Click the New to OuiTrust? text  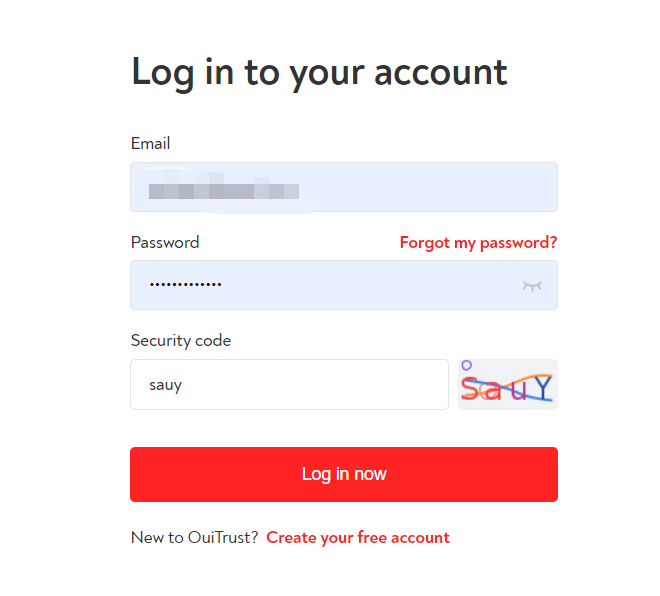tap(194, 537)
